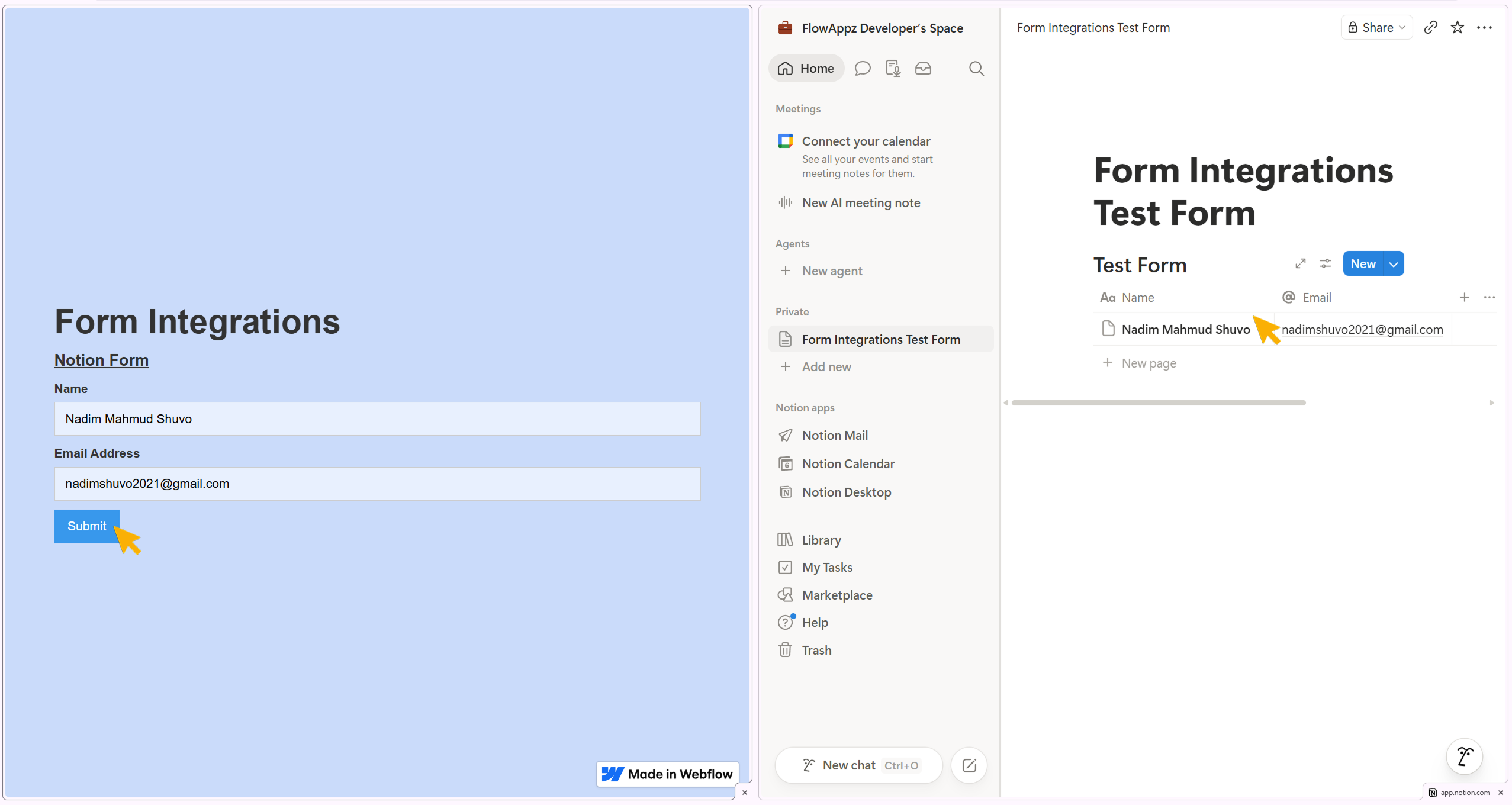Viewport: 1512px width, 805px height.
Task: Open the Library section
Action: click(x=821, y=540)
